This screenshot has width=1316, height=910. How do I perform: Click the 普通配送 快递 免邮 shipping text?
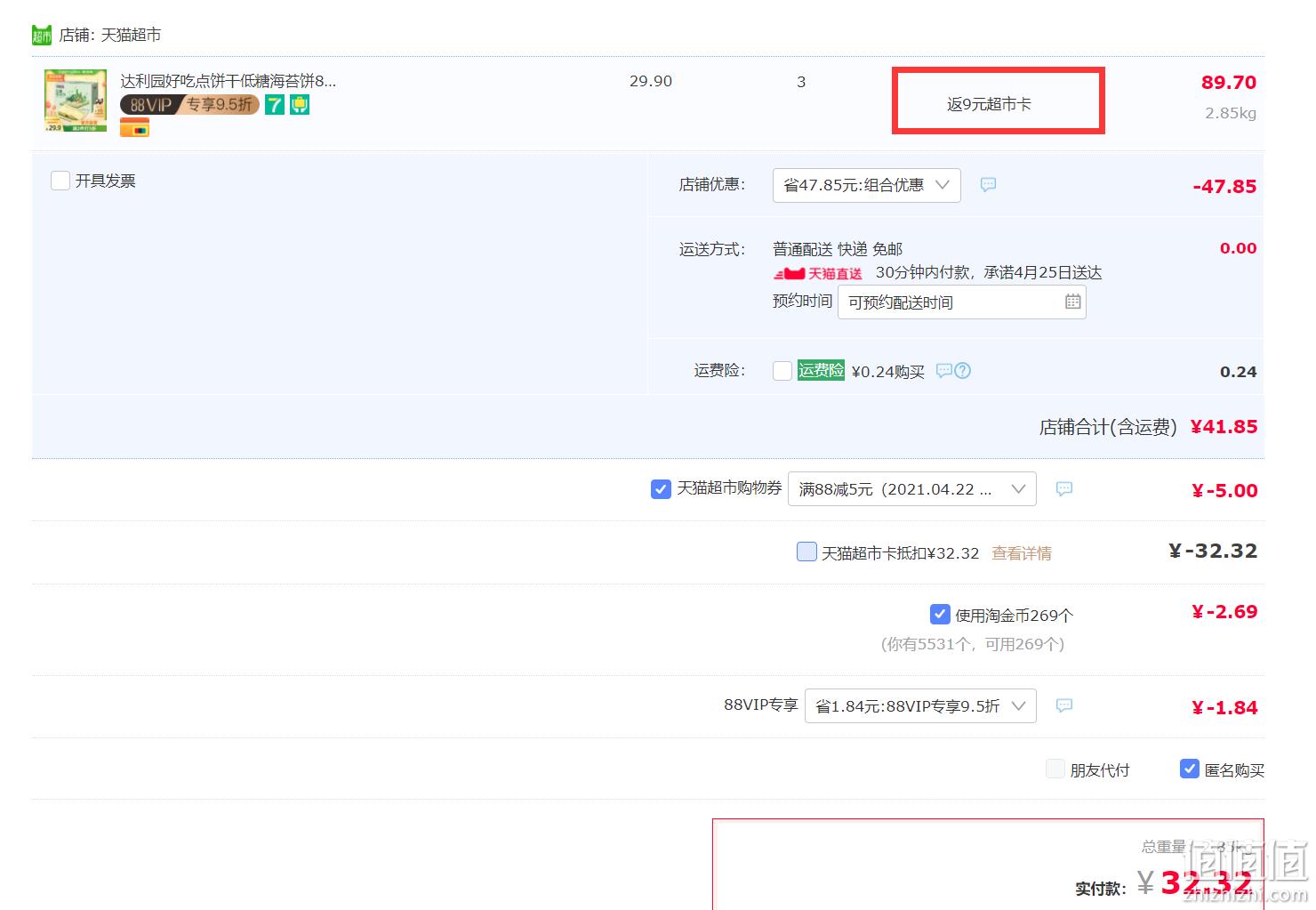point(838,249)
